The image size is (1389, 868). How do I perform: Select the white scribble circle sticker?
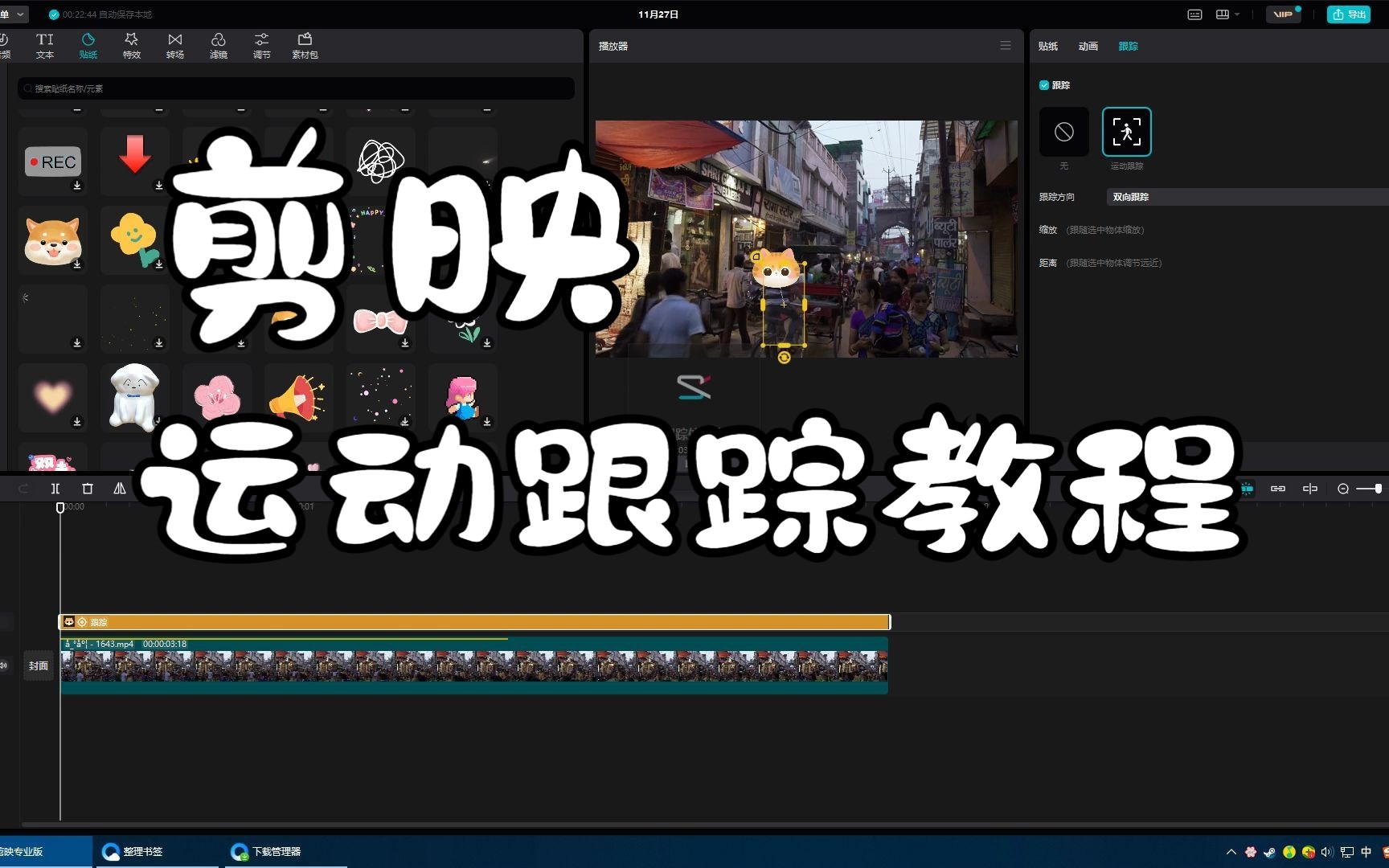click(380, 160)
